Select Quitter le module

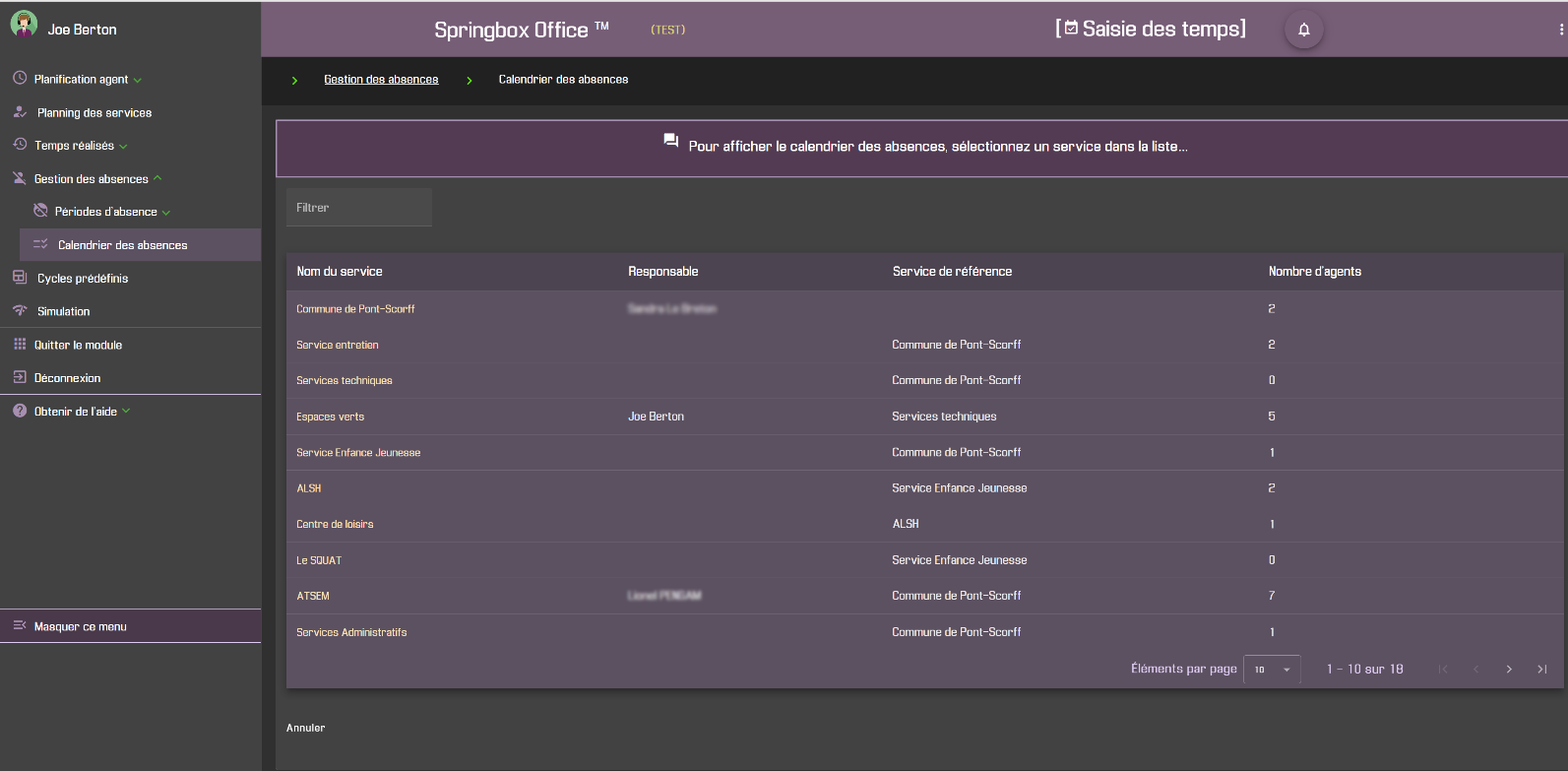pyautogui.click(x=78, y=345)
